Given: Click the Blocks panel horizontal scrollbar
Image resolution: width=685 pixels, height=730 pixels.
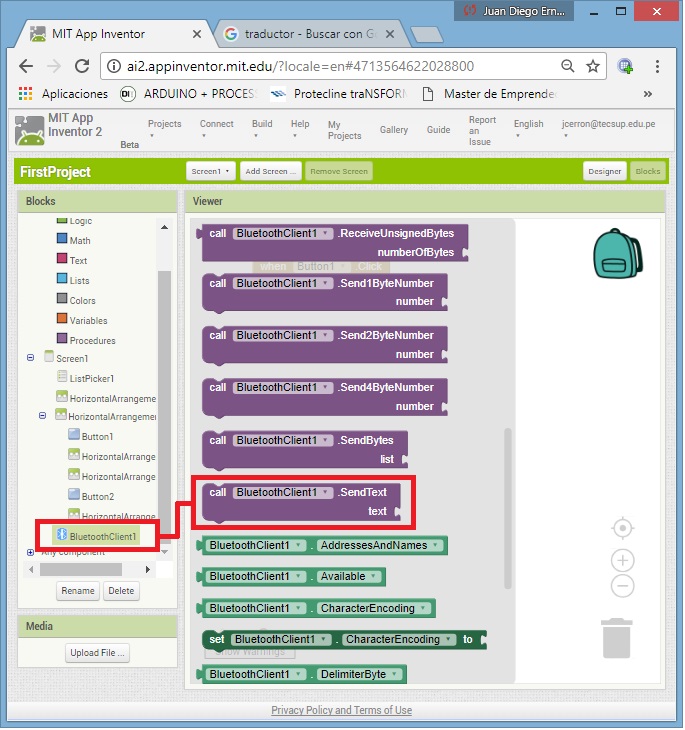Looking at the screenshot, I should 81,569.
